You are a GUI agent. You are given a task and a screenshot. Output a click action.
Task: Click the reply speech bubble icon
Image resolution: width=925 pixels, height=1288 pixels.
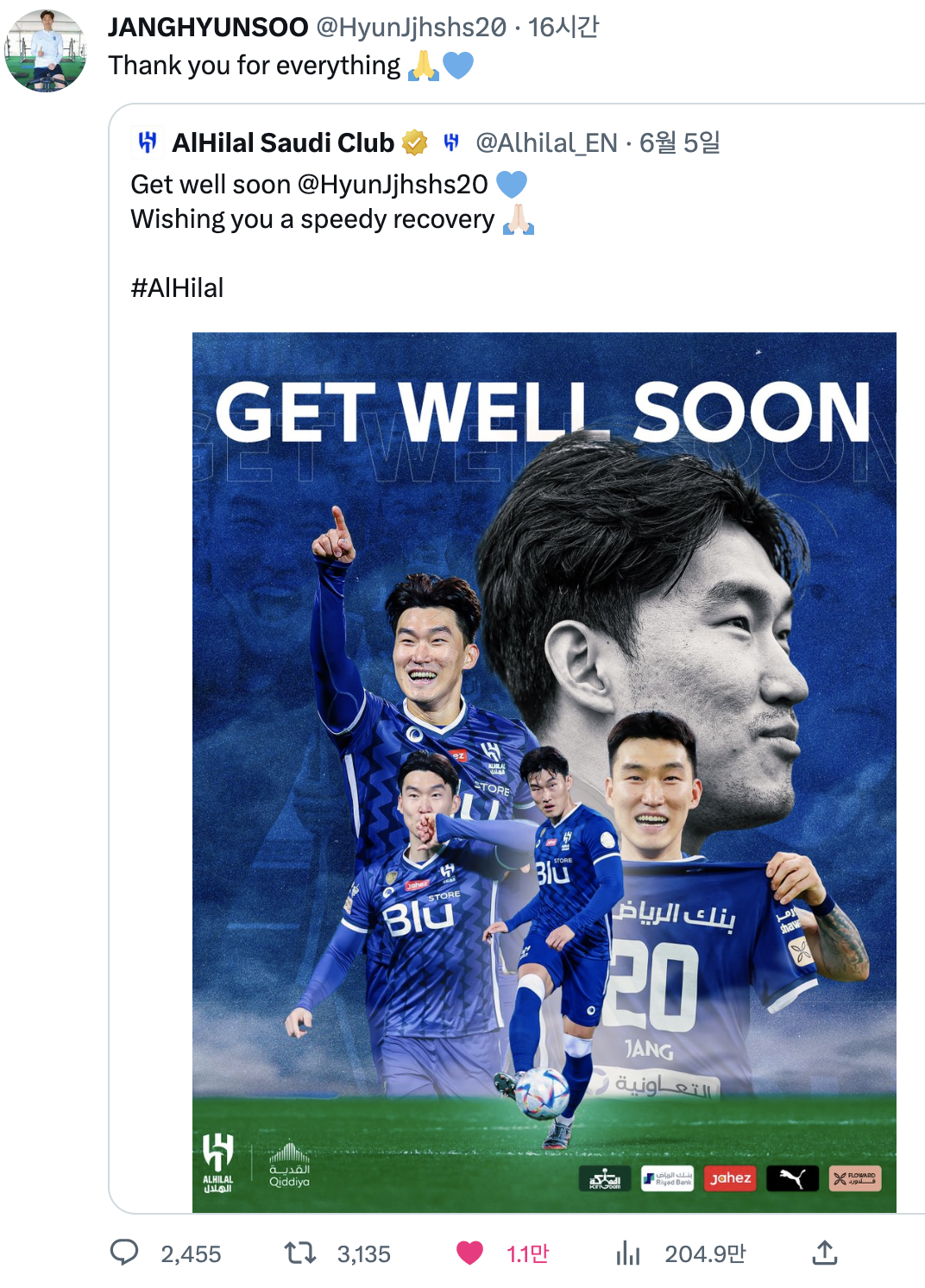coord(124,1253)
